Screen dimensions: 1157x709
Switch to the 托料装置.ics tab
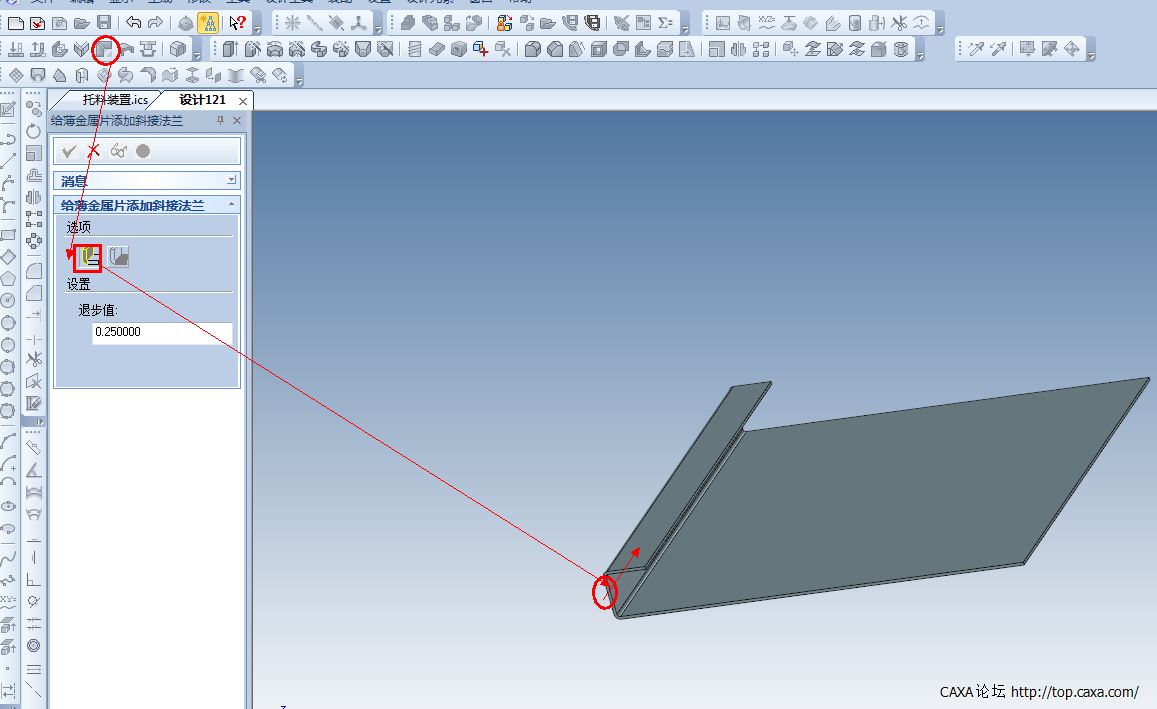(x=114, y=100)
